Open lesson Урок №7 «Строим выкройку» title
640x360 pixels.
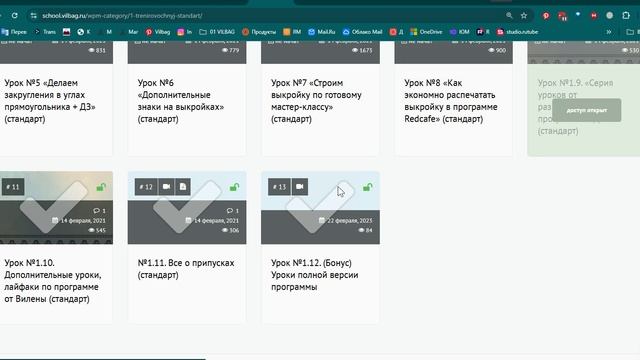316,101
